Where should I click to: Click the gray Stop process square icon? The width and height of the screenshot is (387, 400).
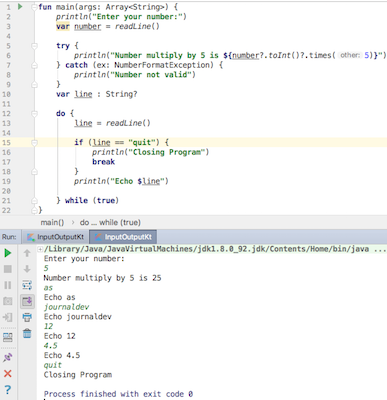8,269
